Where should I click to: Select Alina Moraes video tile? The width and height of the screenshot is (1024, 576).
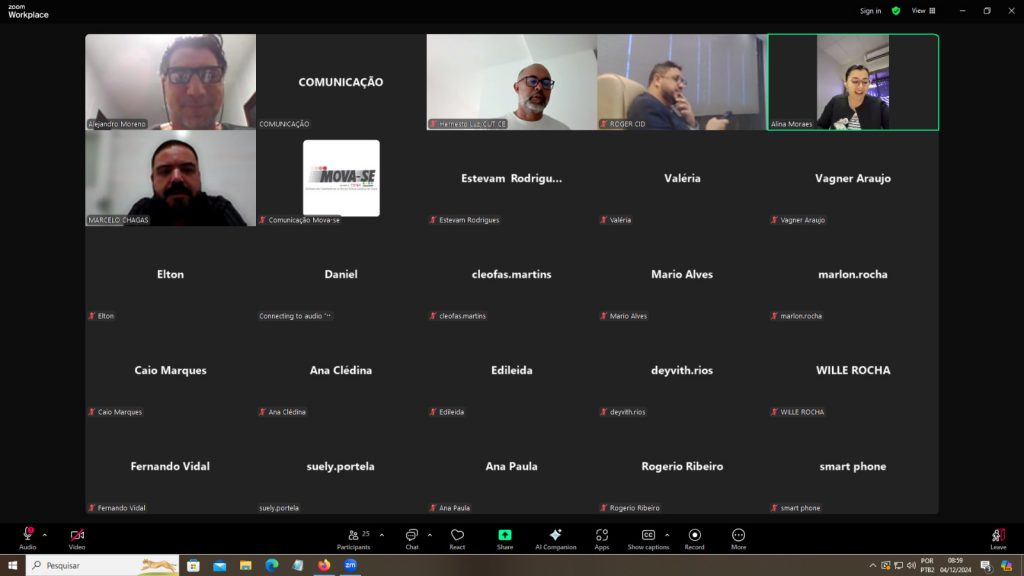pos(853,82)
